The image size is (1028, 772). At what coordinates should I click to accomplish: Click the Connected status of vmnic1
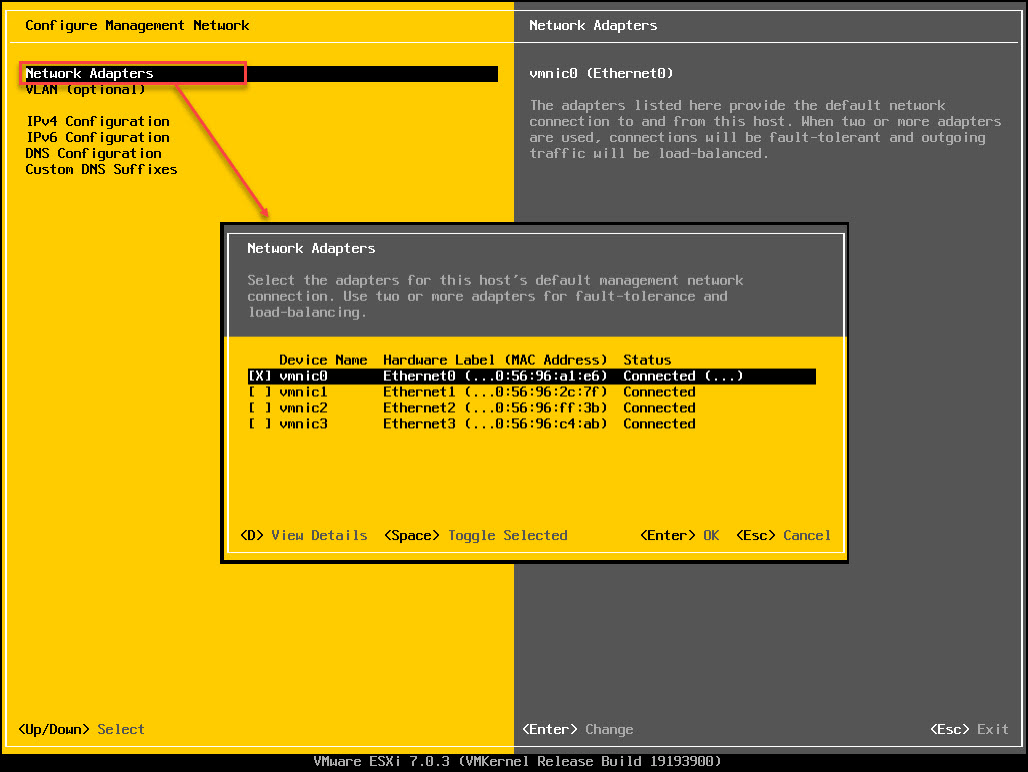(659, 392)
